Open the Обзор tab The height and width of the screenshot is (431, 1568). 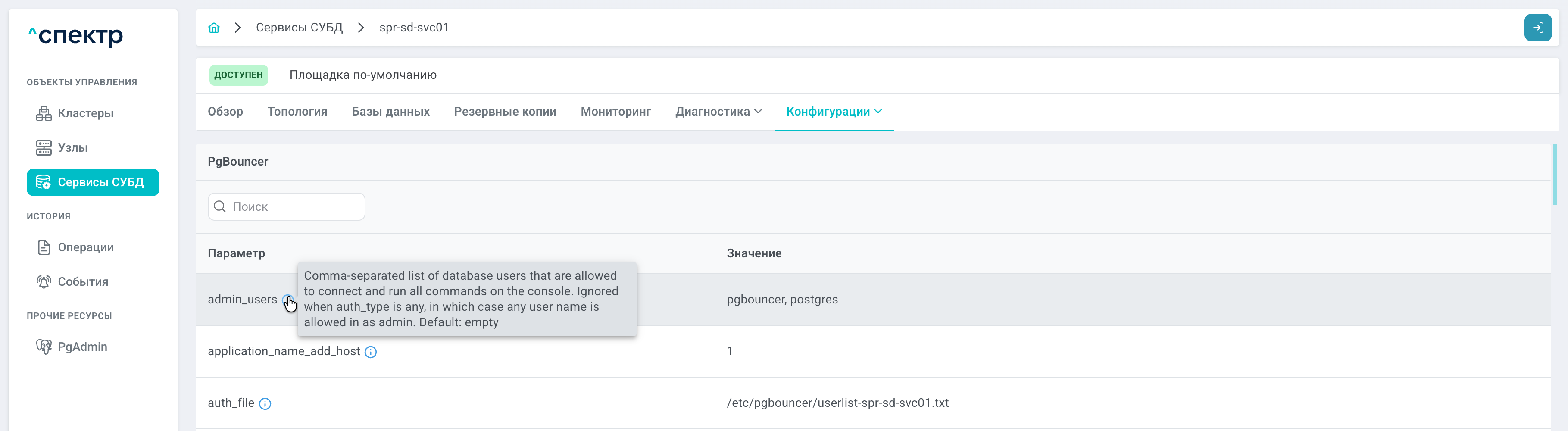pos(225,111)
